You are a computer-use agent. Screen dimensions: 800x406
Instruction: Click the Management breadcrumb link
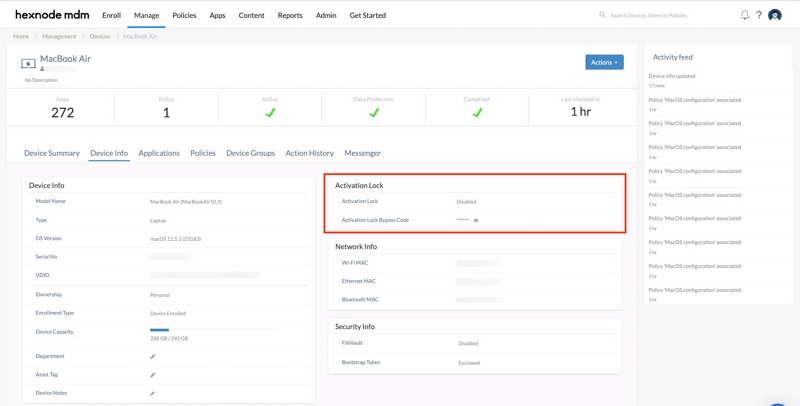click(59, 37)
